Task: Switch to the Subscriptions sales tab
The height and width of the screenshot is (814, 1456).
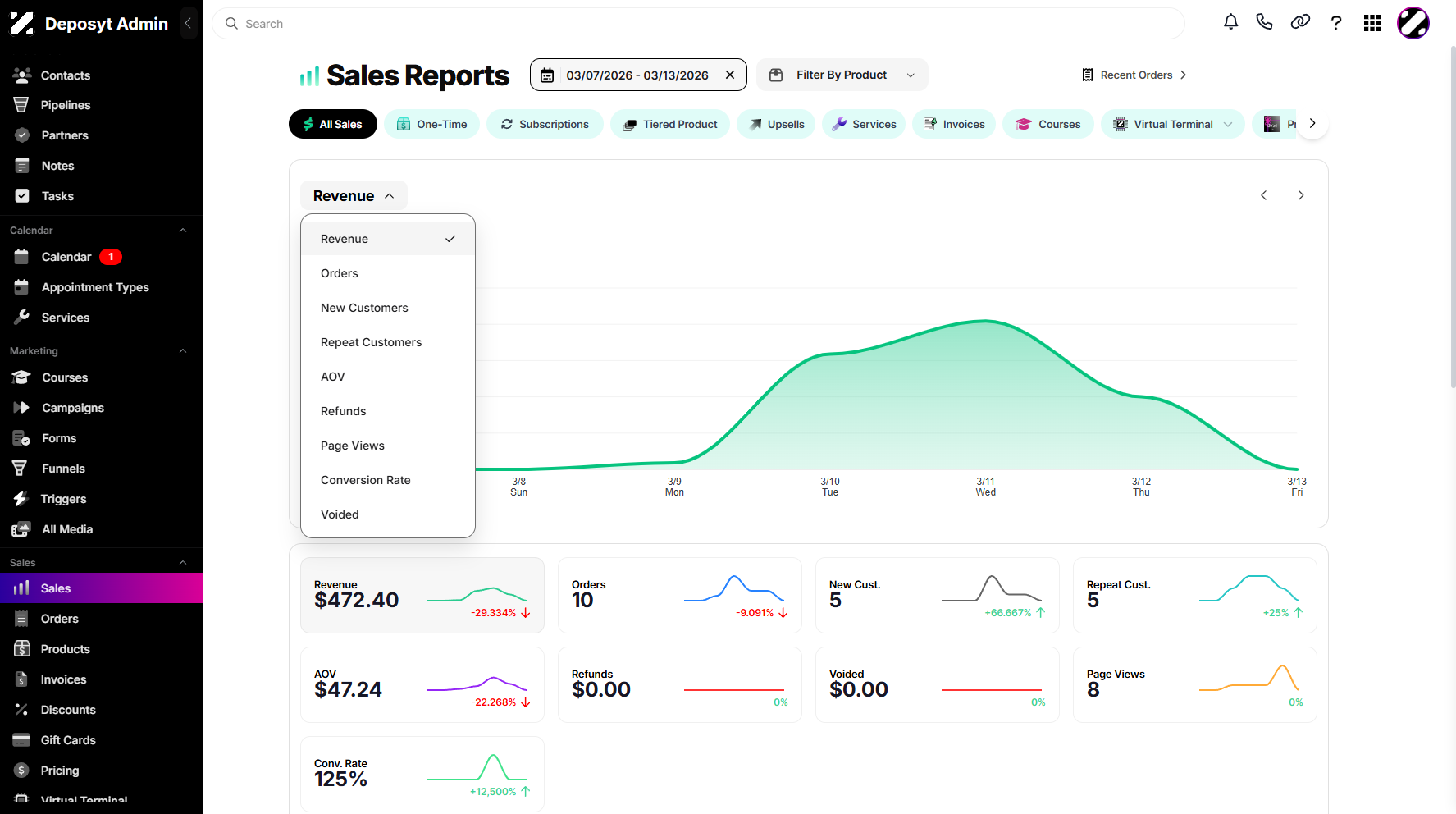Action: [545, 124]
